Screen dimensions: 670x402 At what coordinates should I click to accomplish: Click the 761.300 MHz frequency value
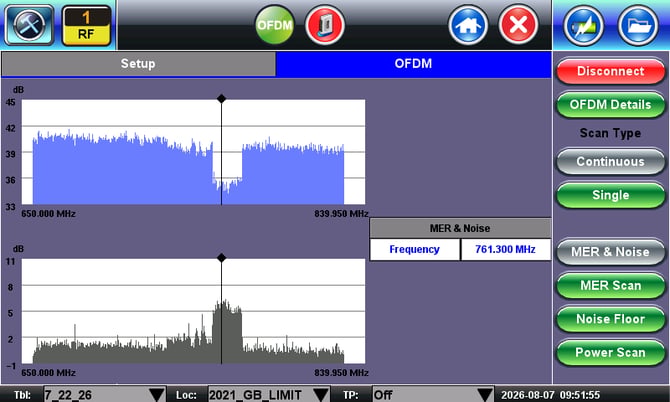coord(505,249)
